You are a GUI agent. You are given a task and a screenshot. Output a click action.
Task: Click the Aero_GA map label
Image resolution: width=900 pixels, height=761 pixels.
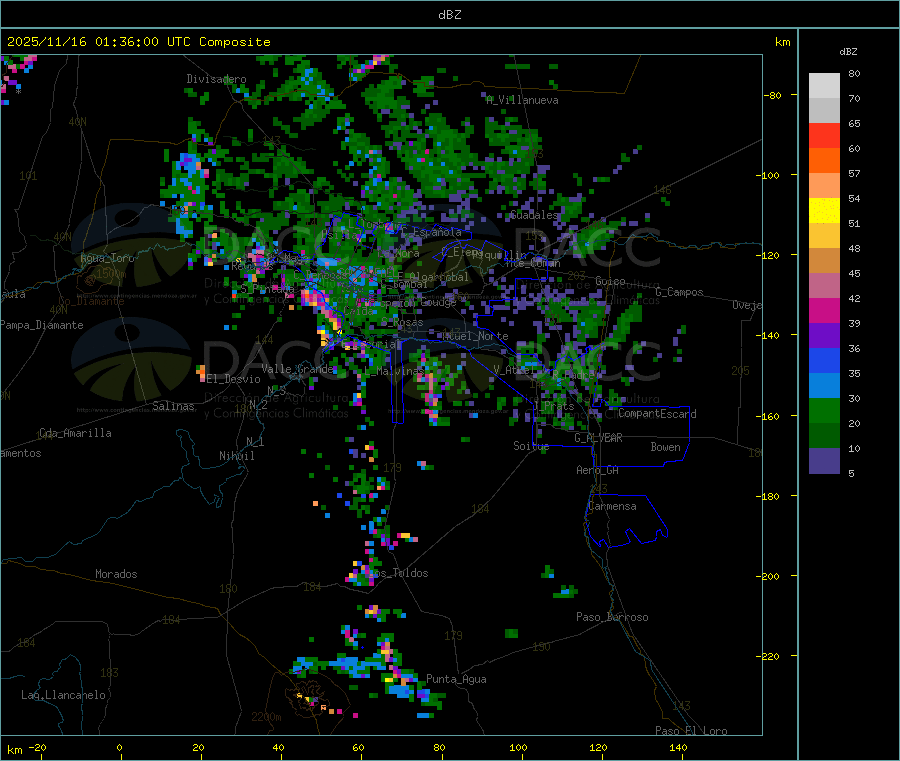(598, 470)
